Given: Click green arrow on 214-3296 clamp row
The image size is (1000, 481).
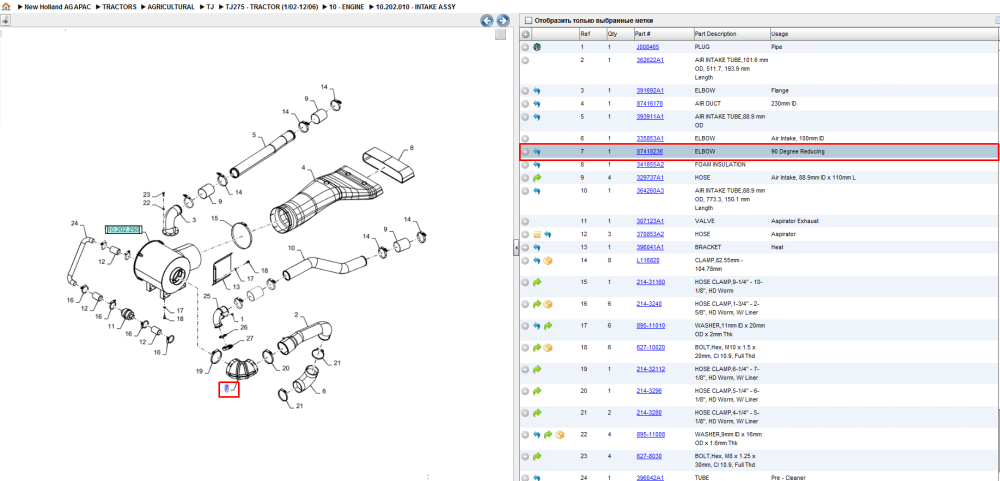Looking at the screenshot, I should pos(536,391).
